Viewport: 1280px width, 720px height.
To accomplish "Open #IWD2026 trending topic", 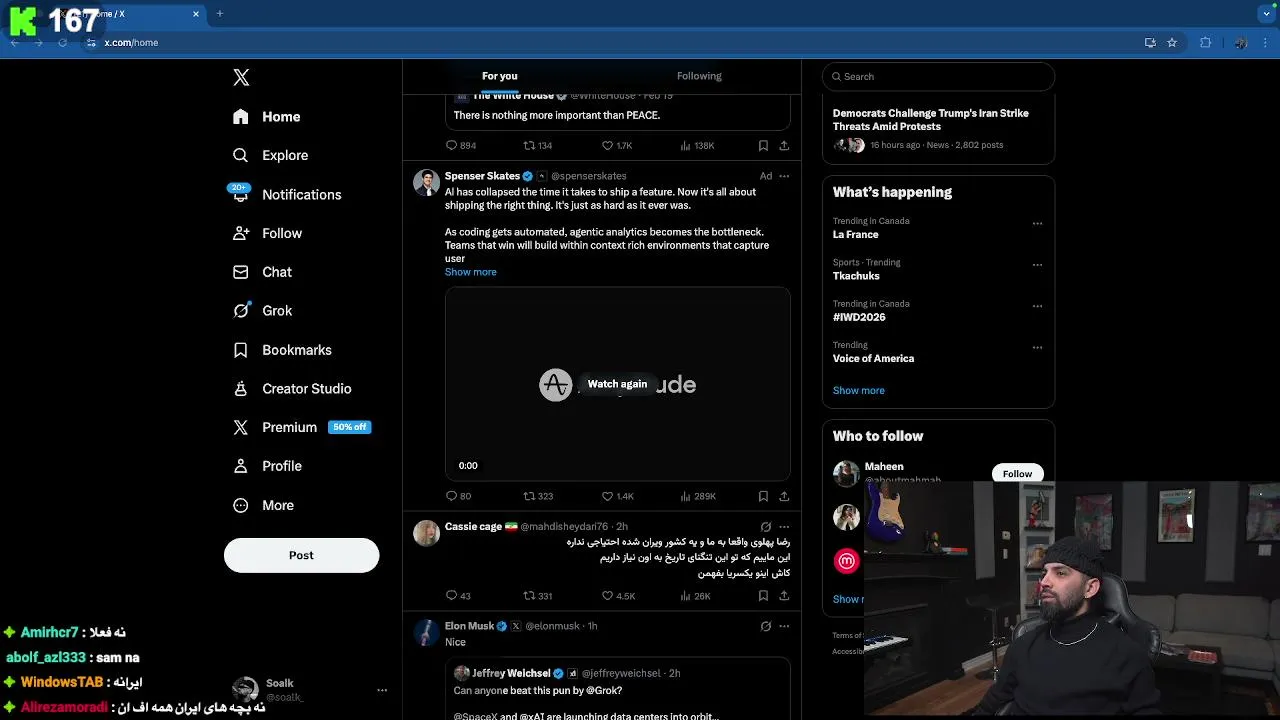I will click(859, 317).
